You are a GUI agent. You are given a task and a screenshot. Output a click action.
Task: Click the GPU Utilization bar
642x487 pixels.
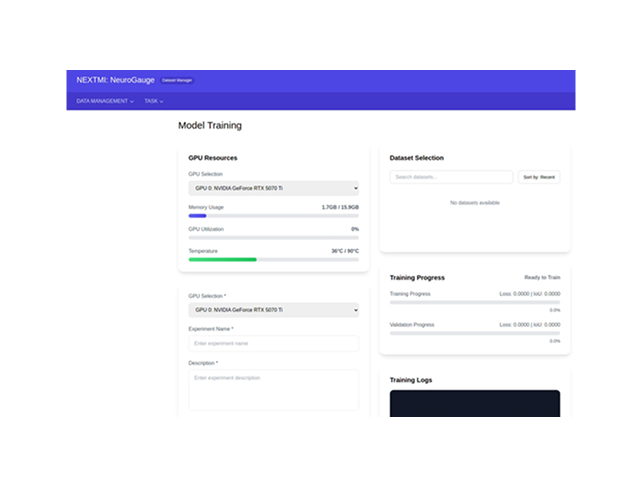click(x=273, y=238)
